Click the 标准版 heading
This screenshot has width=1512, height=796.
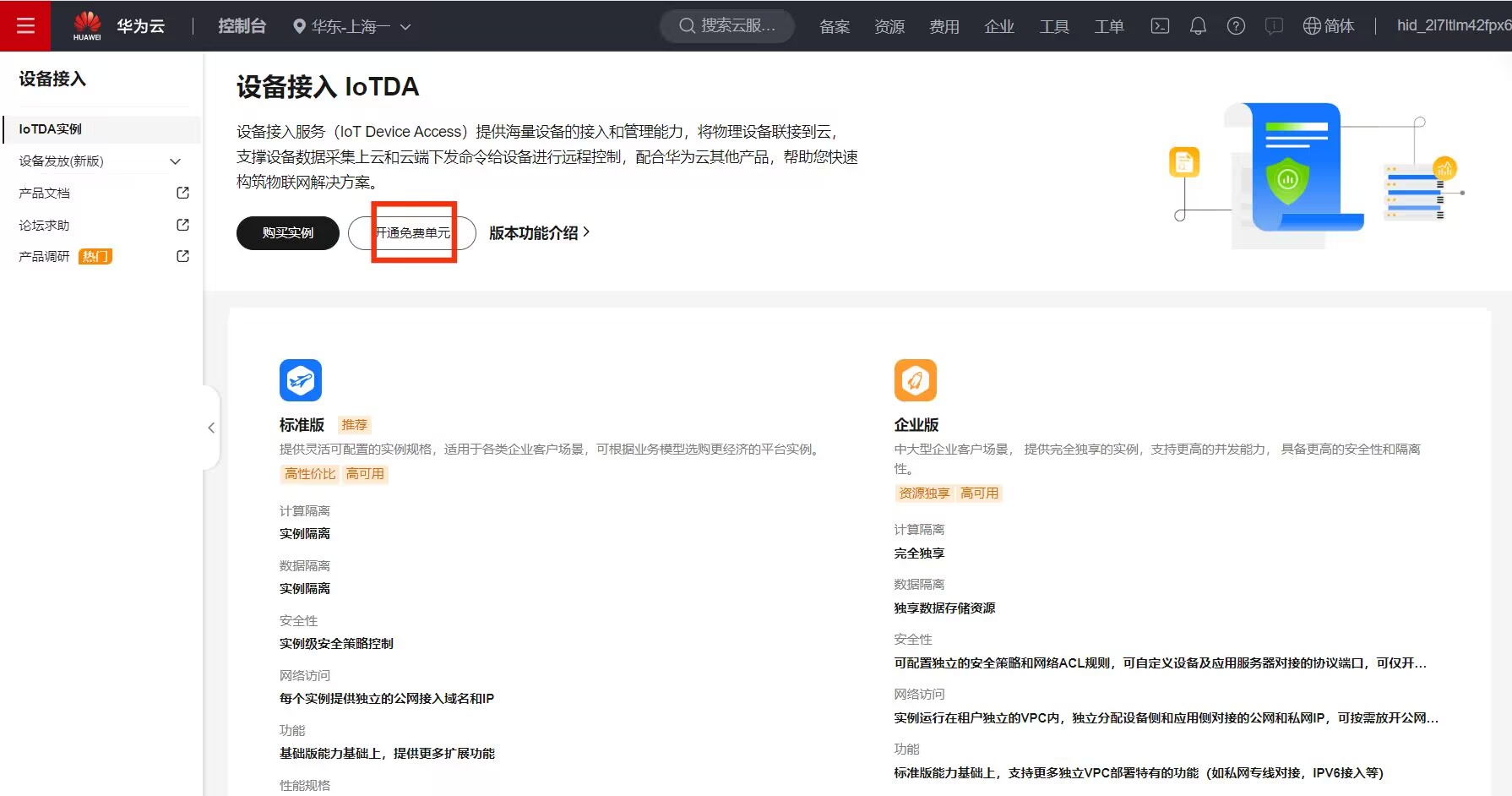pos(302,425)
